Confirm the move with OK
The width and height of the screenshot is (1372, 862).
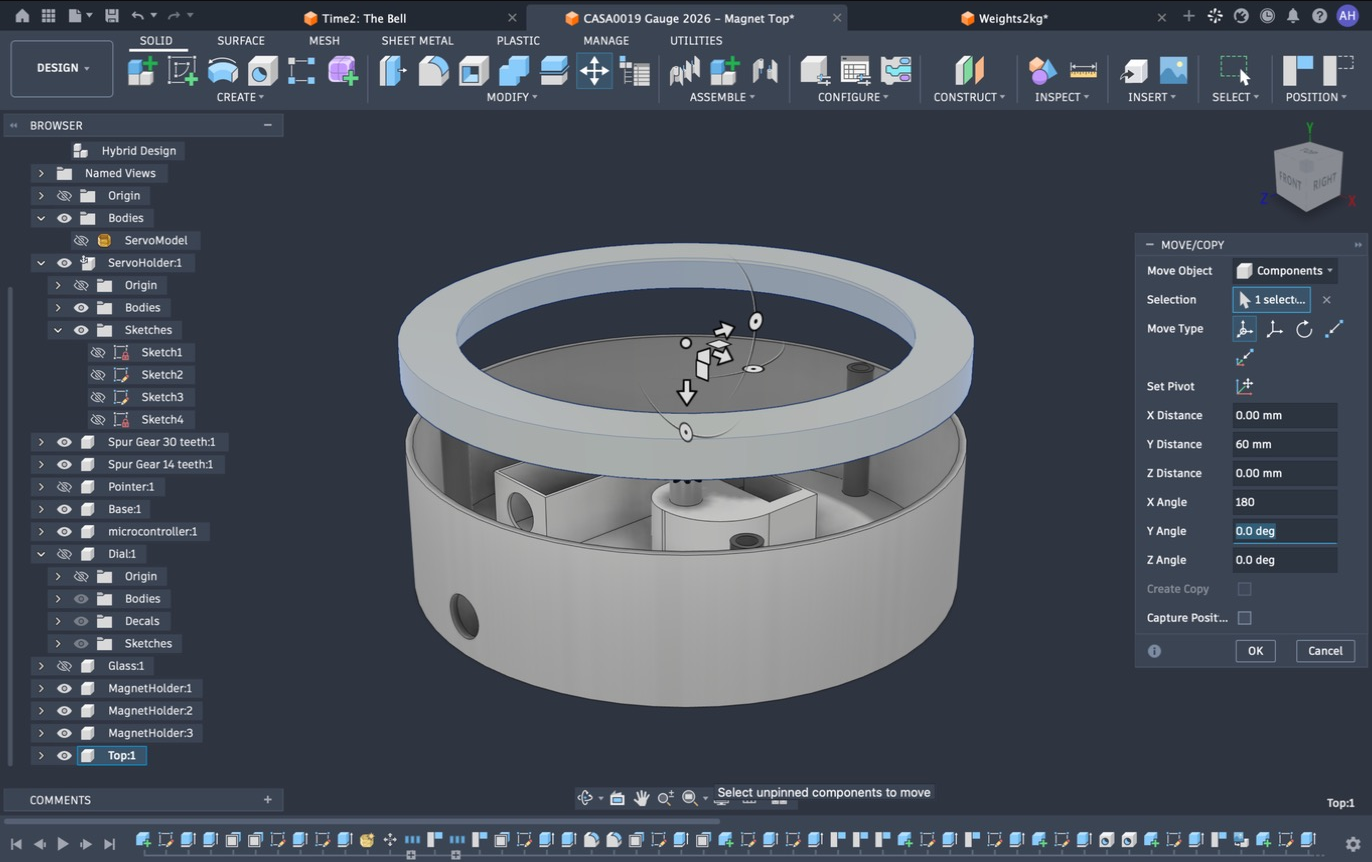(1255, 651)
